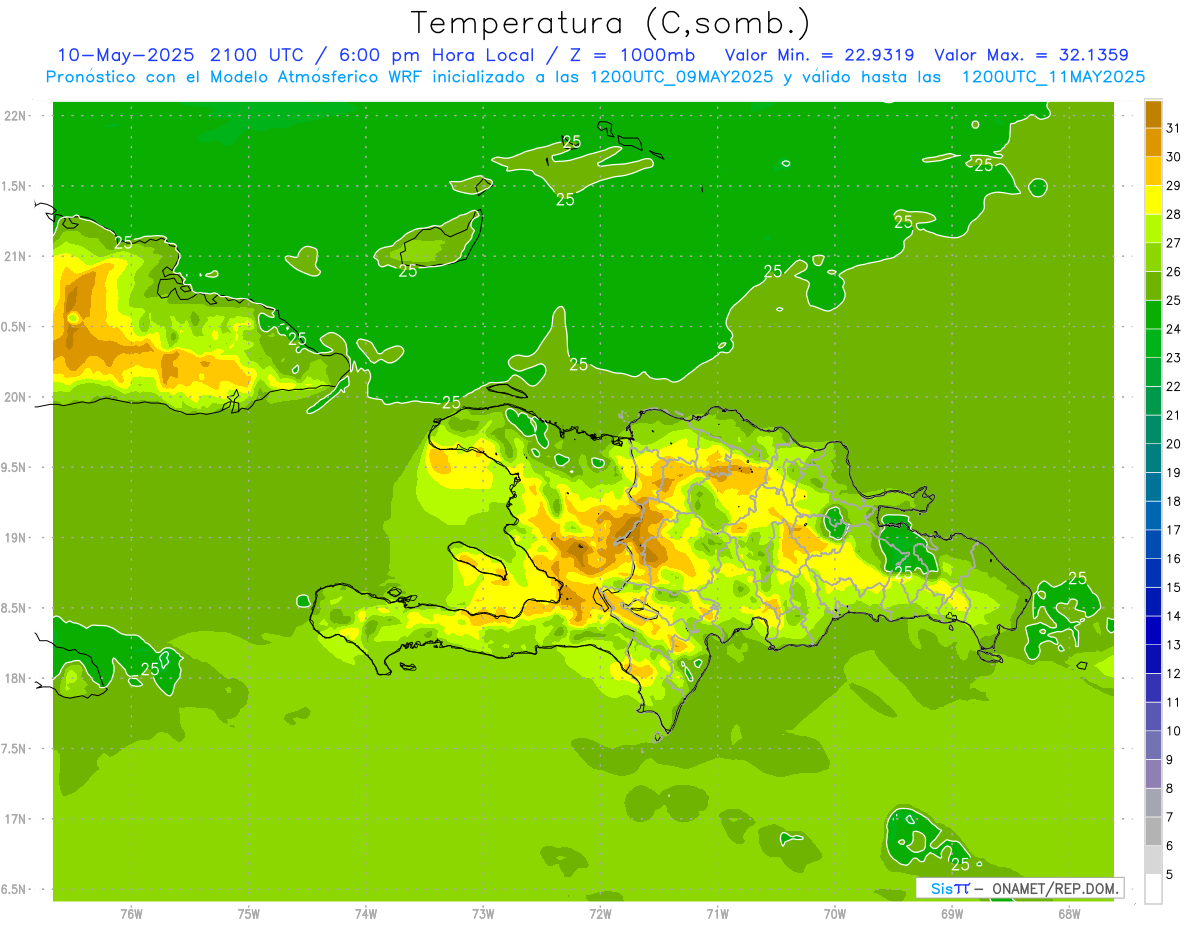Click the legend value "26"
The width and height of the screenshot is (1200, 927).
(1174, 272)
